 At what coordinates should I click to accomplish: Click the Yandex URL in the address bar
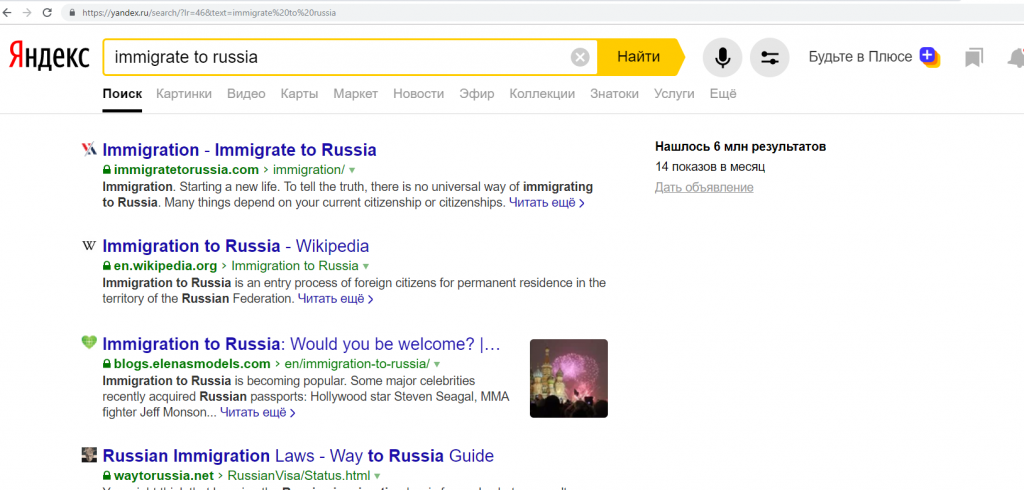click(209, 12)
